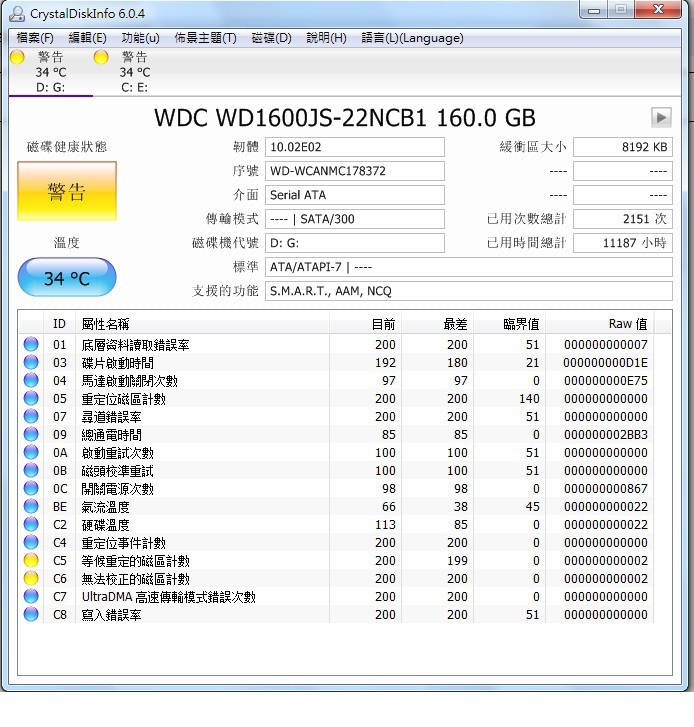
Task: Click blue status icon for attribute 04
Action: tap(31, 380)
